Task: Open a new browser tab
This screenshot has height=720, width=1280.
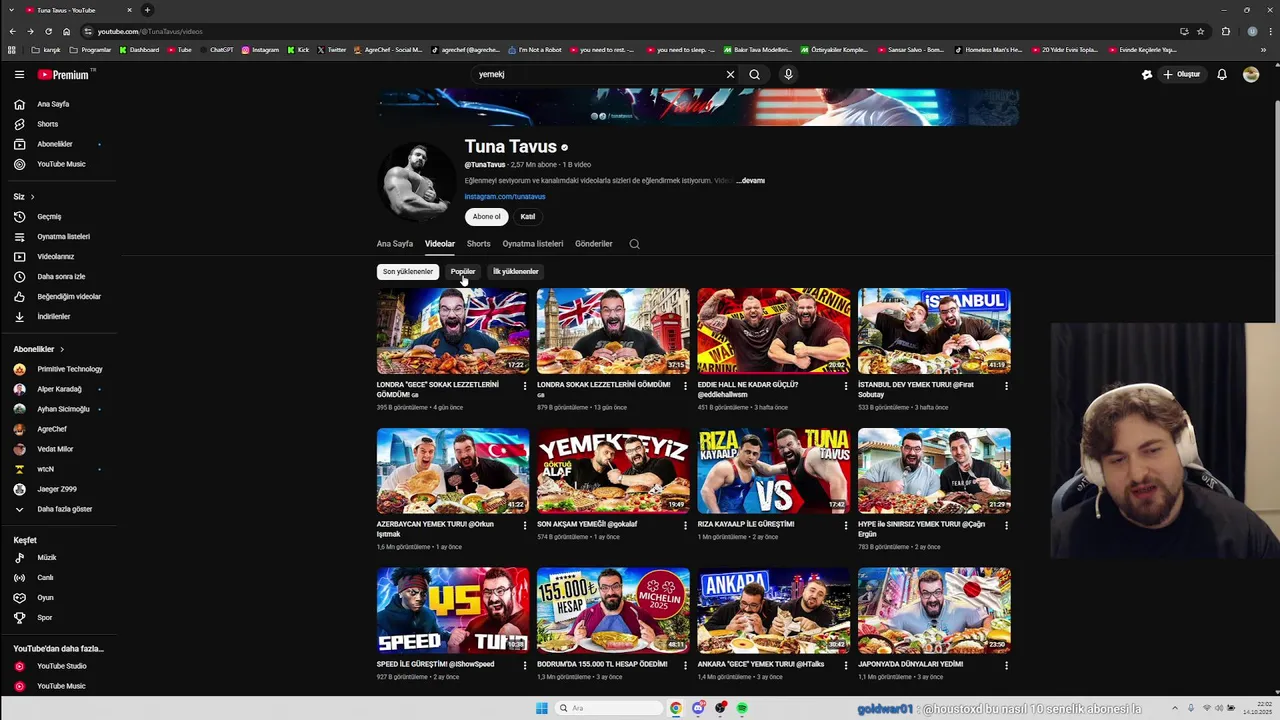Action: click(x=147, y=10)
